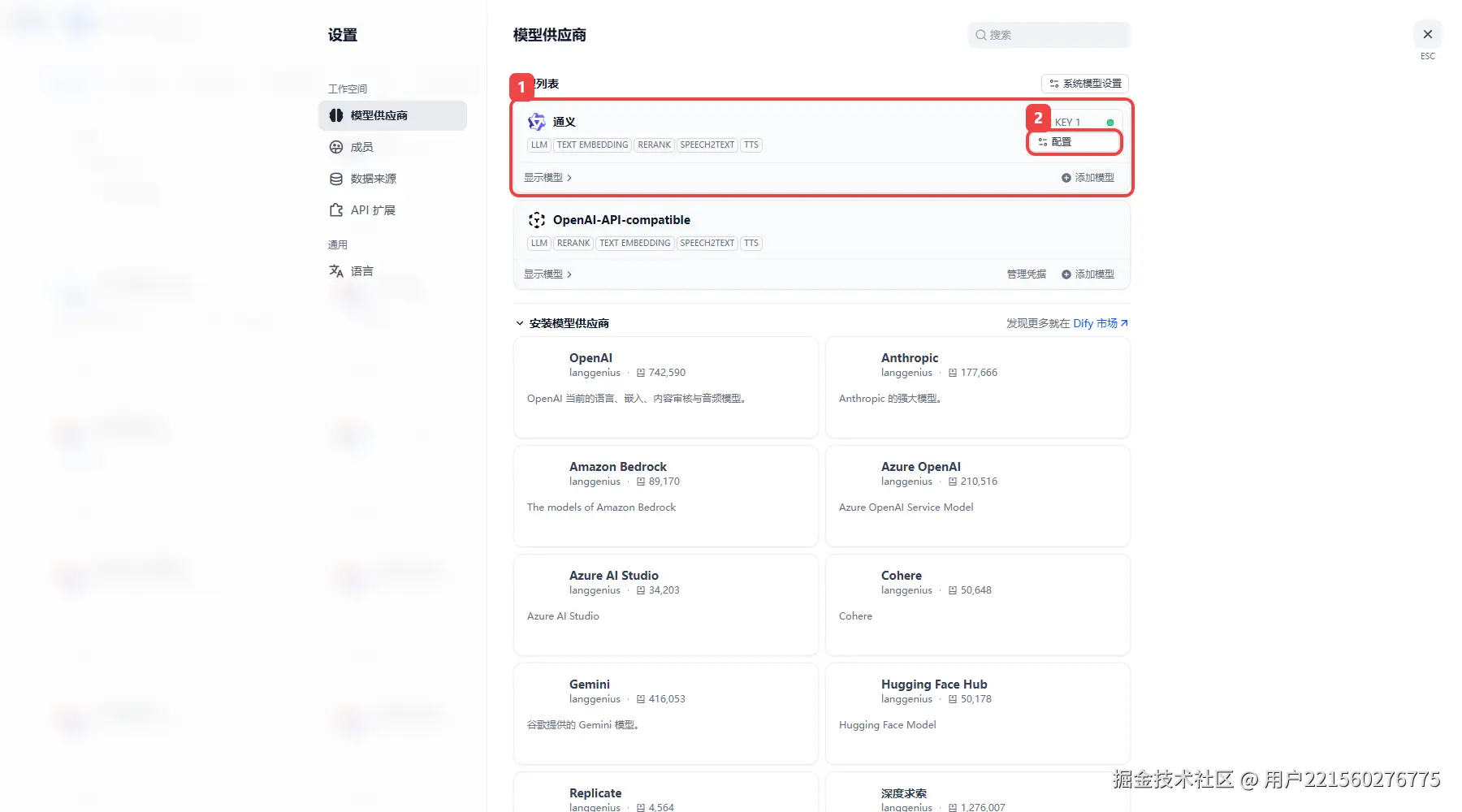Open 系统模型设置 button
Viewport: 1462px width, 812px height.
tap(1085, 84)
